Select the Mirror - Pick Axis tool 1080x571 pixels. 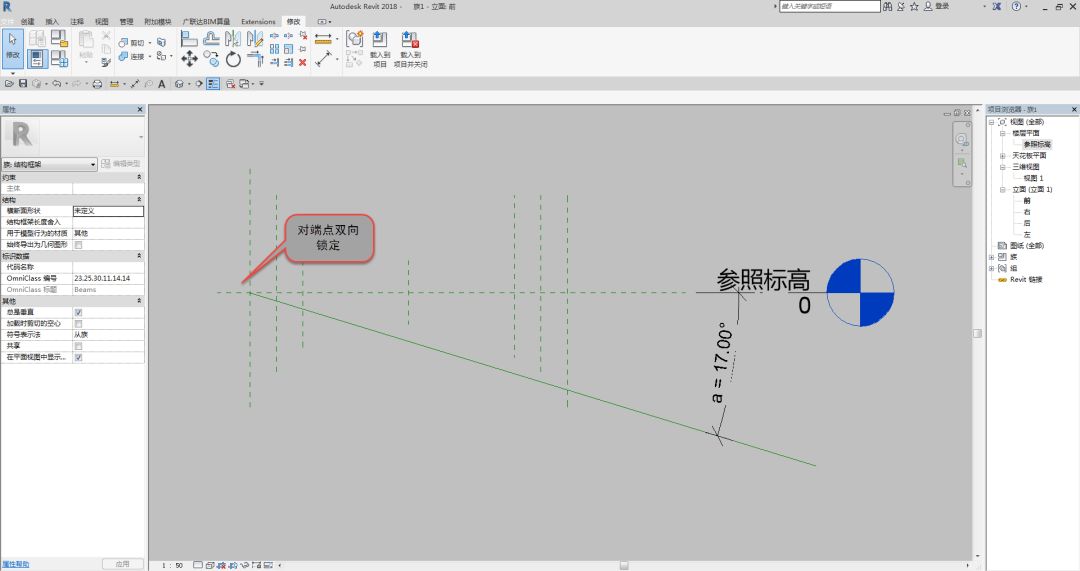click(233, 39)
